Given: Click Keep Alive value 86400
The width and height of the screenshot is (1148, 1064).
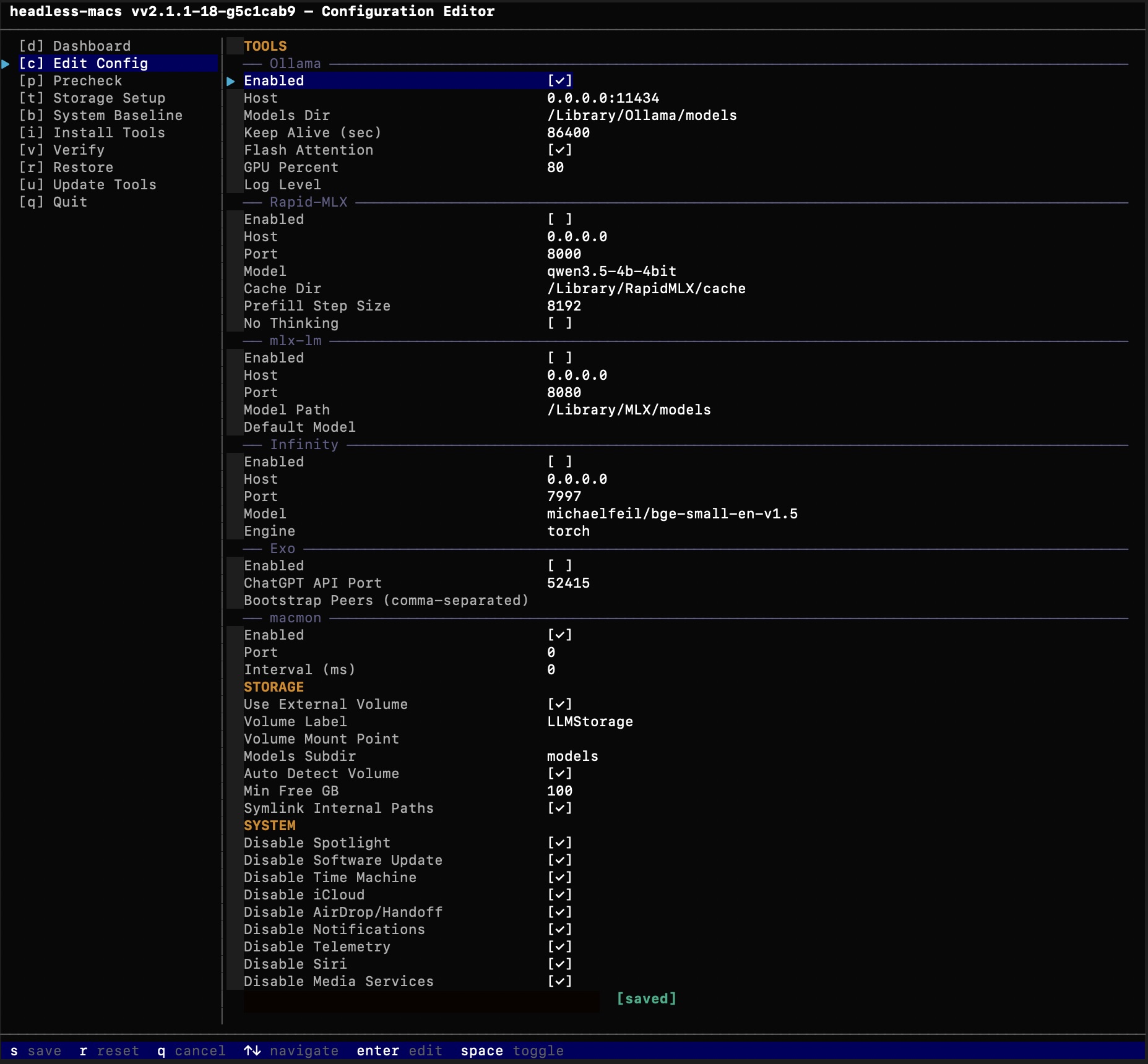Looking at the screenshot, I should point(568,132).
